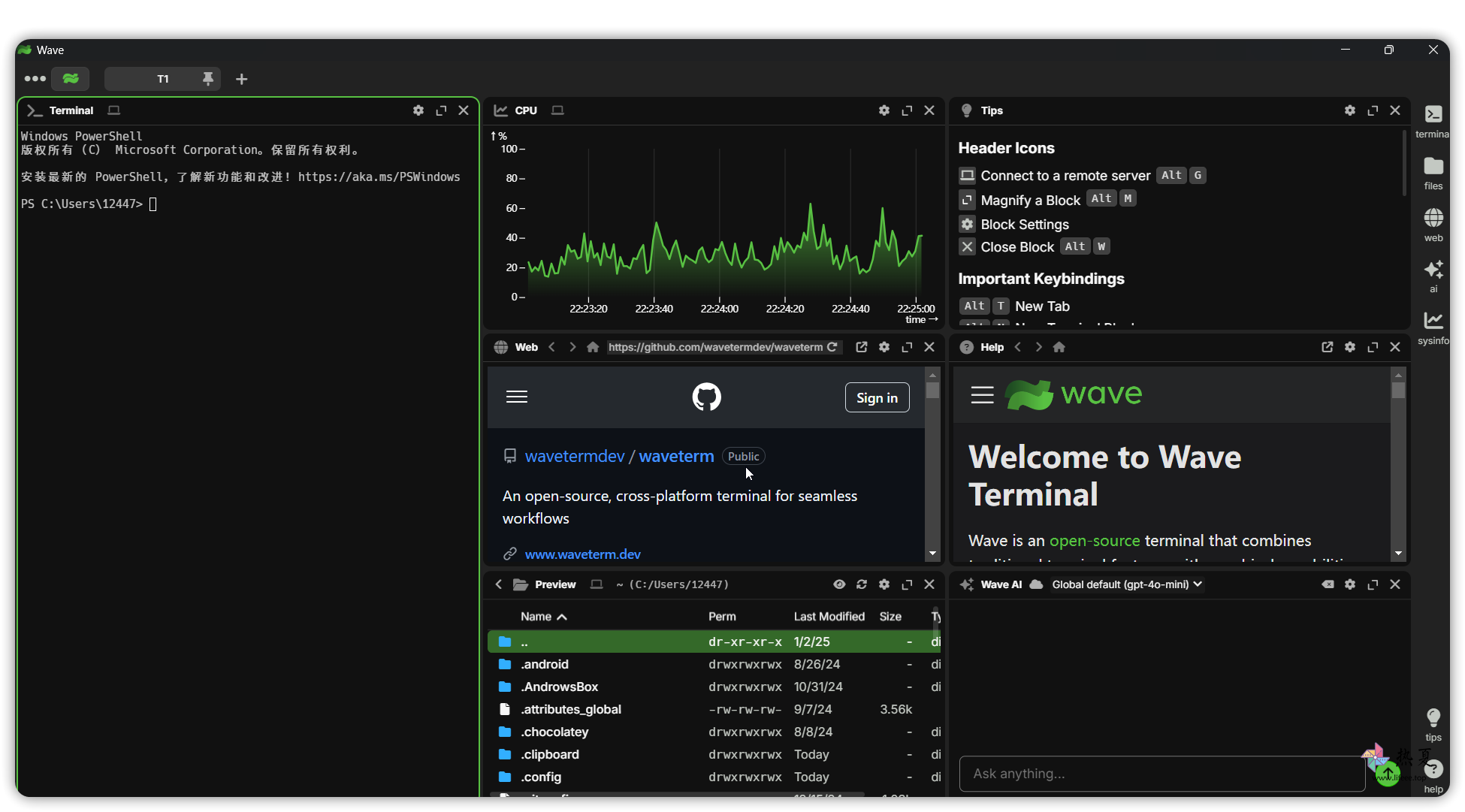Expand the Wave help page navigation menu
The image size is (1465, 812).
982,394
